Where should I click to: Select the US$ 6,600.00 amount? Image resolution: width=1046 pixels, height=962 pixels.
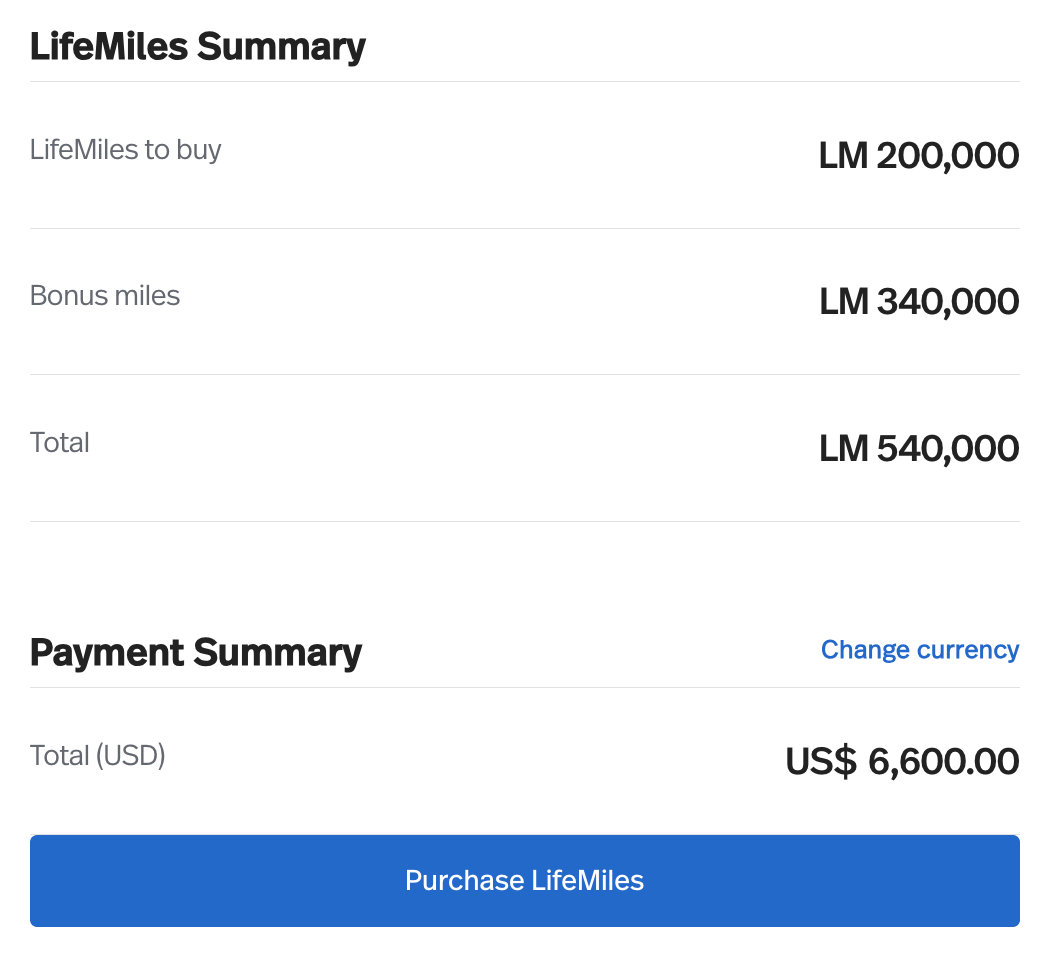(x=901, y=761)
